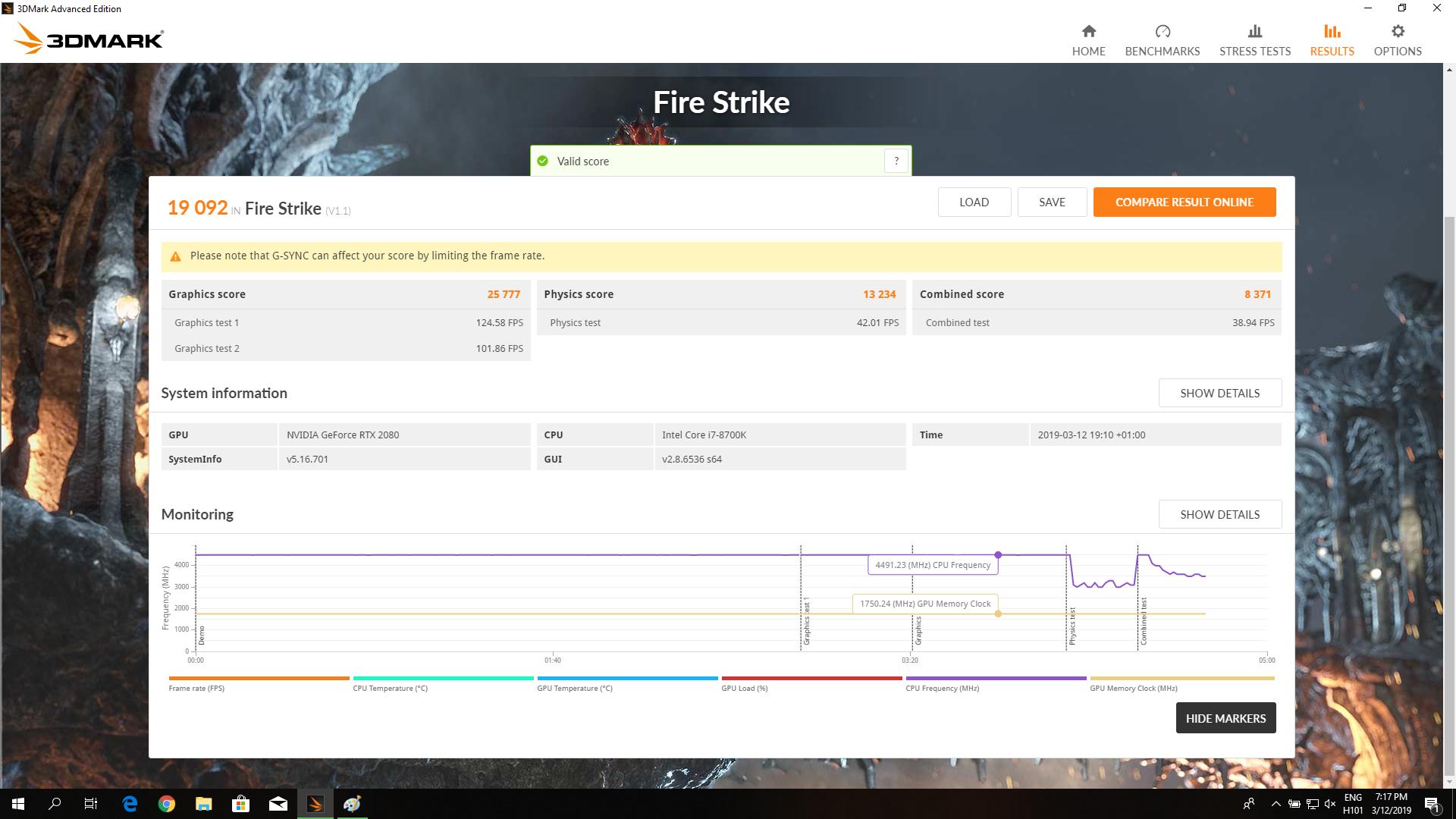Click the network icon in tray
Image resolution: width=1456 pixels, height=819 pixels.
tap(1312, 804)
